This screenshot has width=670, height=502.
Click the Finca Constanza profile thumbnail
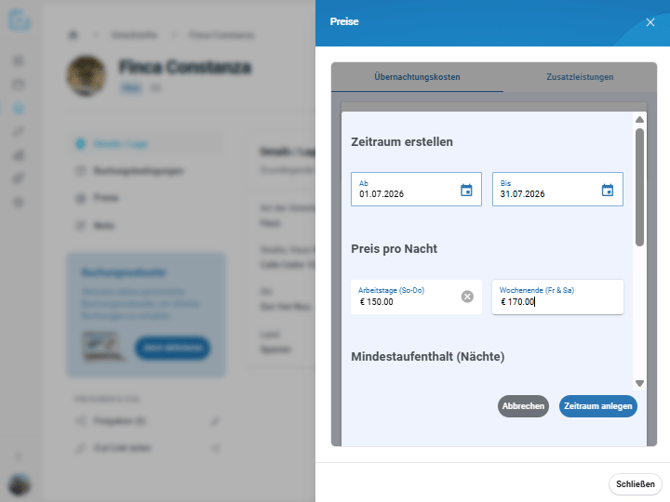pyautogui.click(x=86, y=76)
